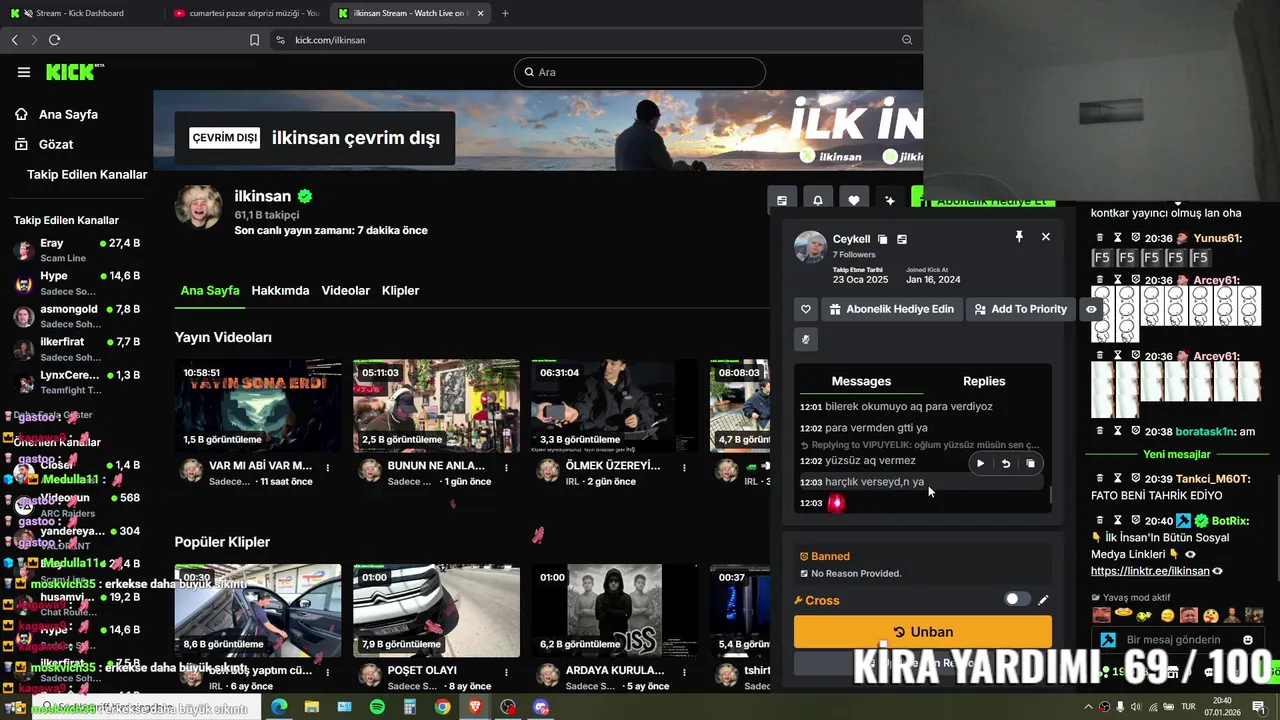Click the Kick search field

point(640,72)
